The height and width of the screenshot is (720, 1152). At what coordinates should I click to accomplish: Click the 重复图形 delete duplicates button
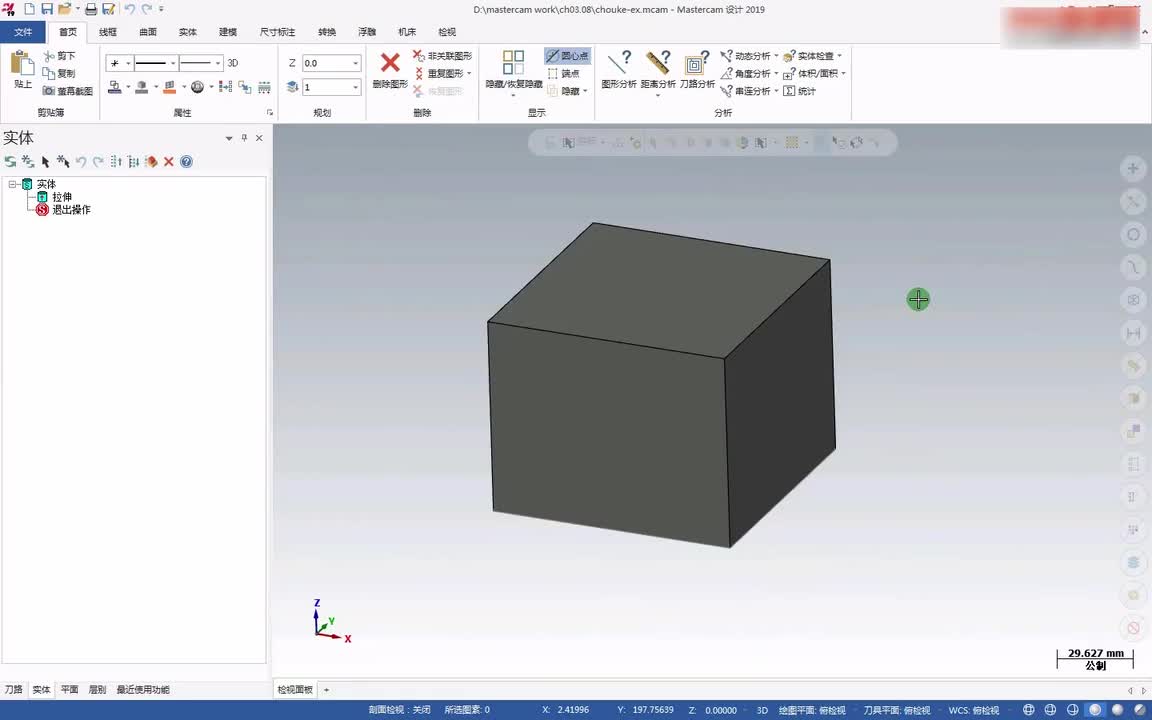tap(442, 73)
